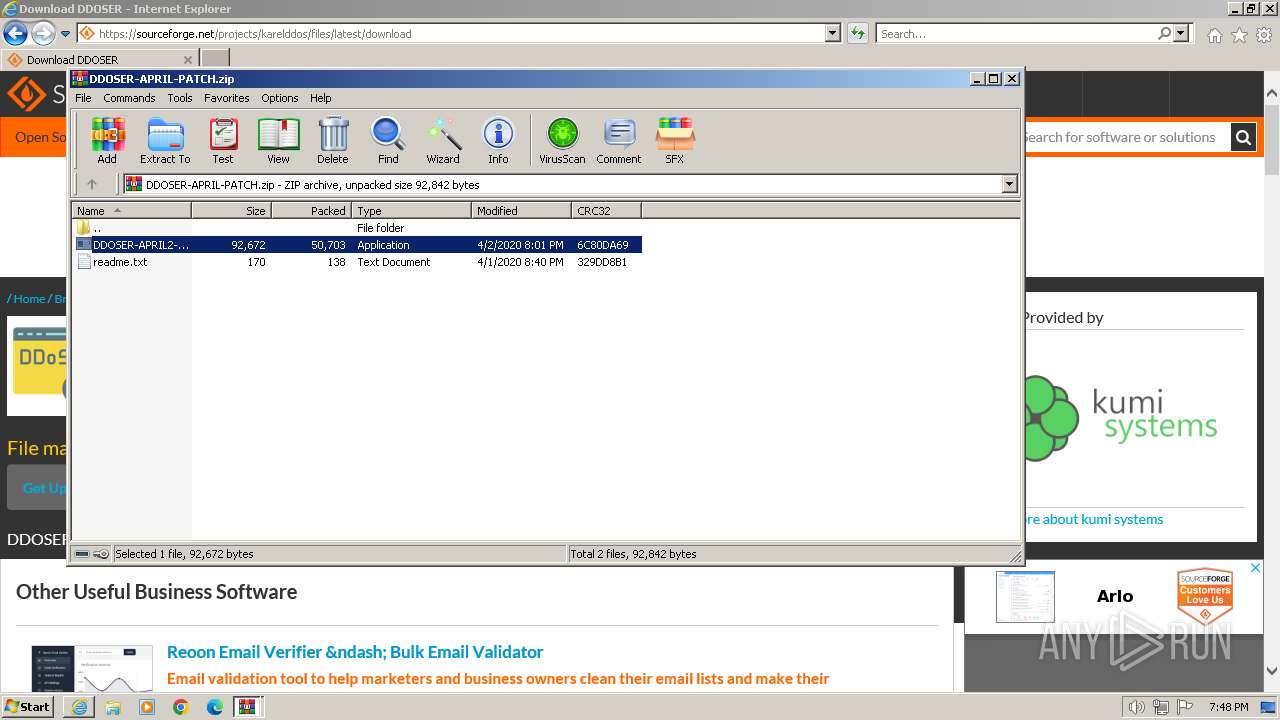This screenshot has width=1280, height=720.
Task: Launch the Wizard wand tool
Action: [x=443, y=140]
